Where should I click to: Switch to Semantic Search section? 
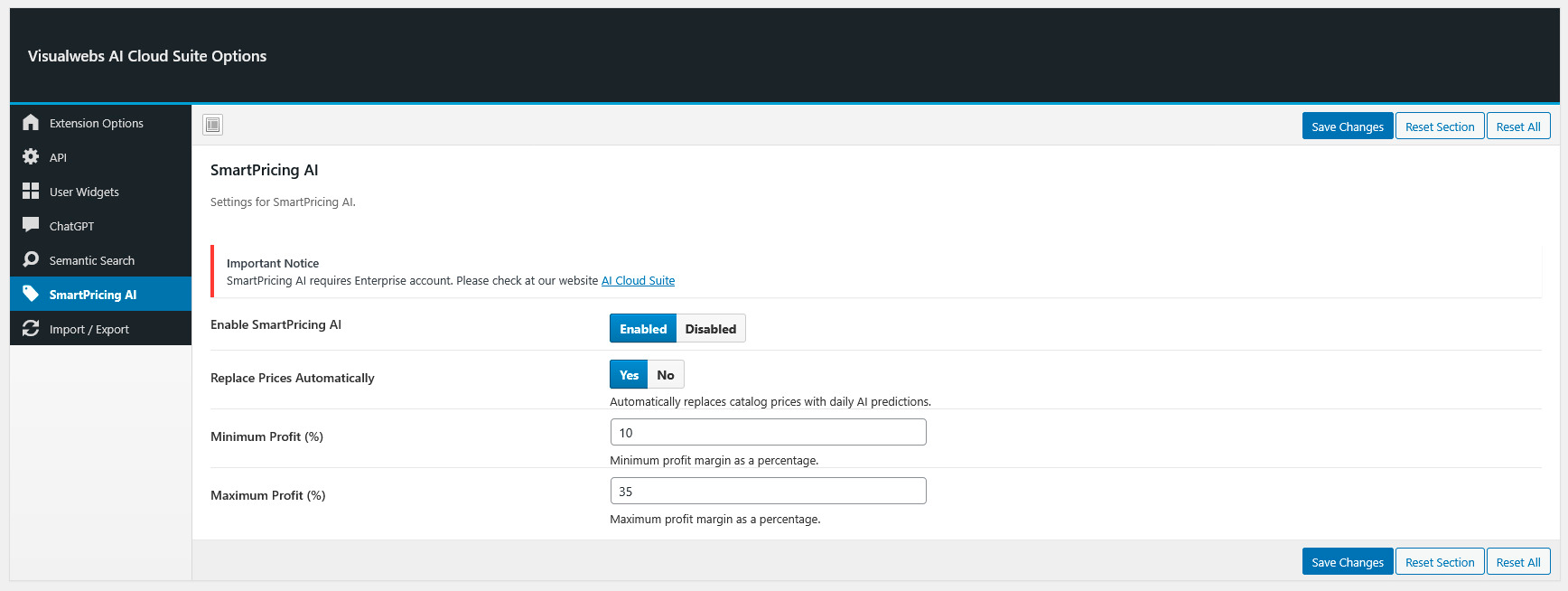101,260
